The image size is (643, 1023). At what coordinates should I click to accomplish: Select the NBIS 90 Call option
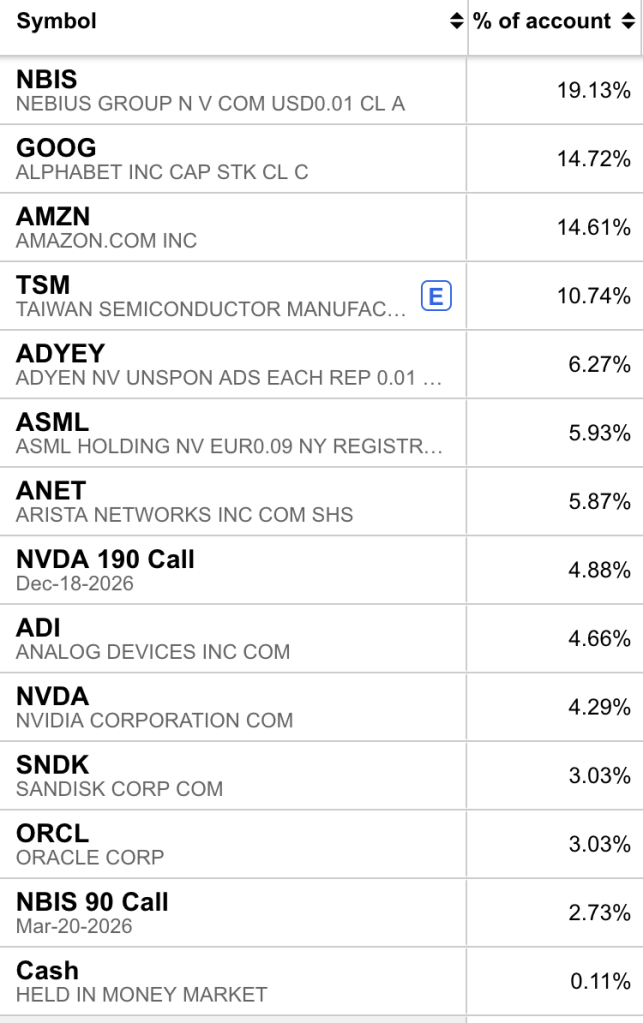tap(92, 902)
